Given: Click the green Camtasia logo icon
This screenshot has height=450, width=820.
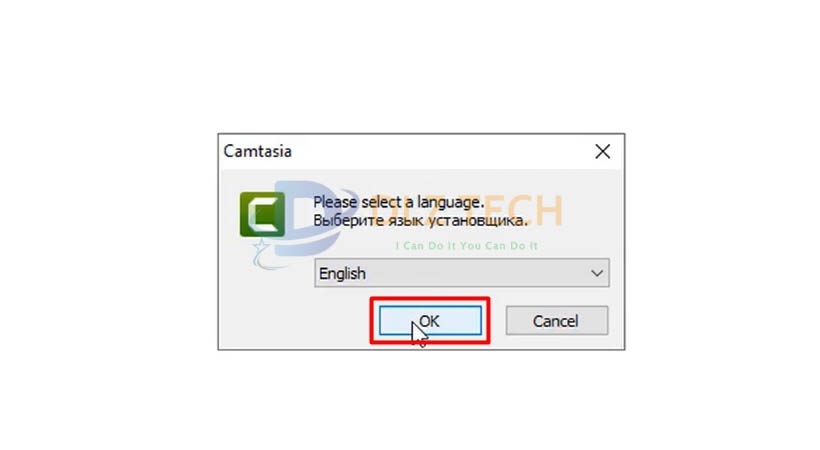Looking at the screenshot, I should coord(262,214).
